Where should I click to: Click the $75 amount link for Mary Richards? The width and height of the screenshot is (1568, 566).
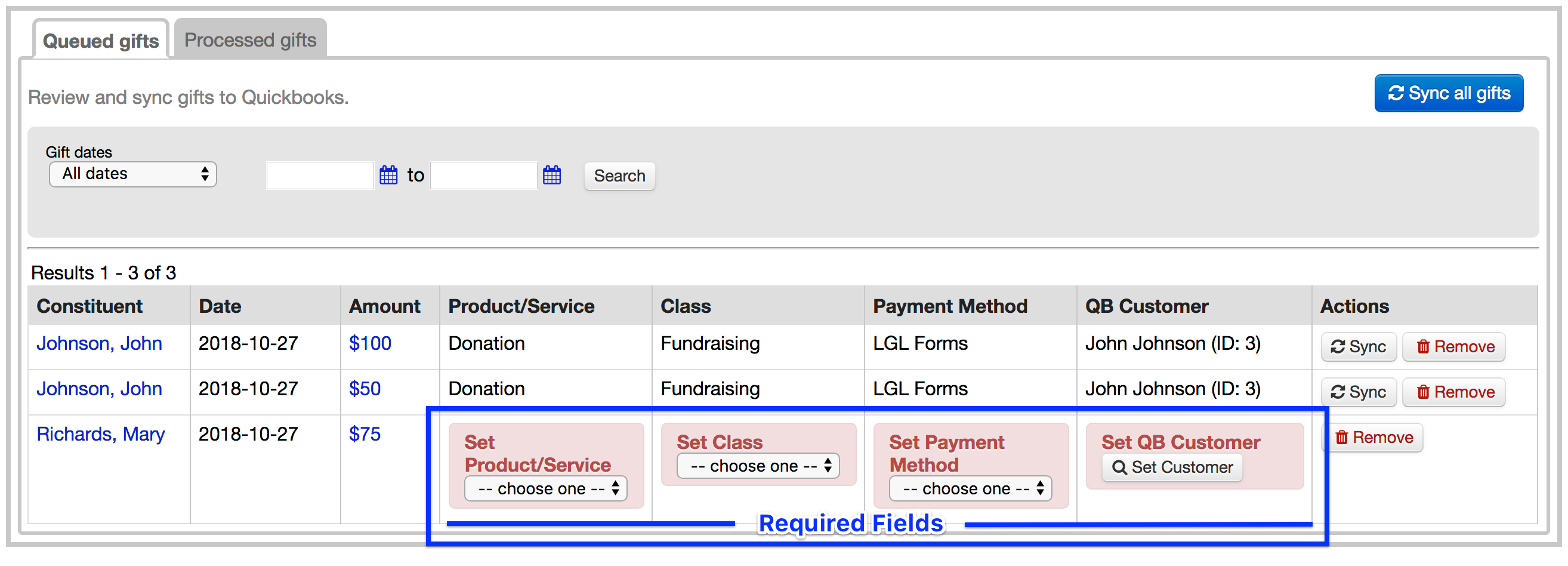[x=364, y=434]
